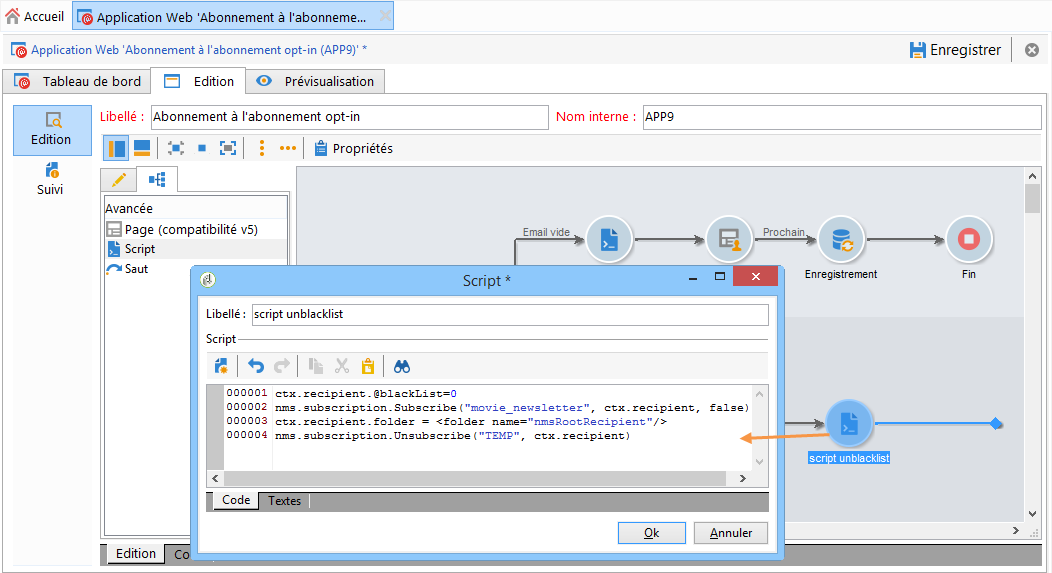The width and height of the screenshot is (1052, 573).
Task: Click script editor scroll right arrow
Action: (743, 478)
